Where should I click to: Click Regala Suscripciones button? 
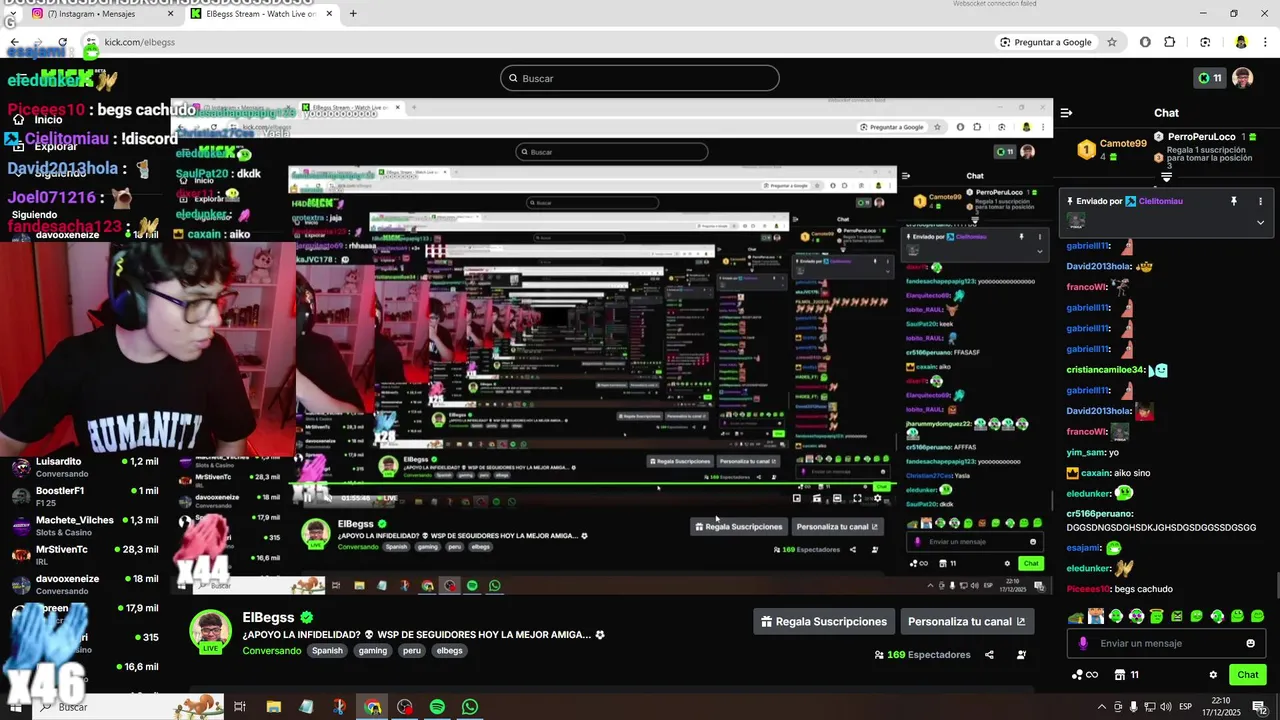[x=824, y=621]
